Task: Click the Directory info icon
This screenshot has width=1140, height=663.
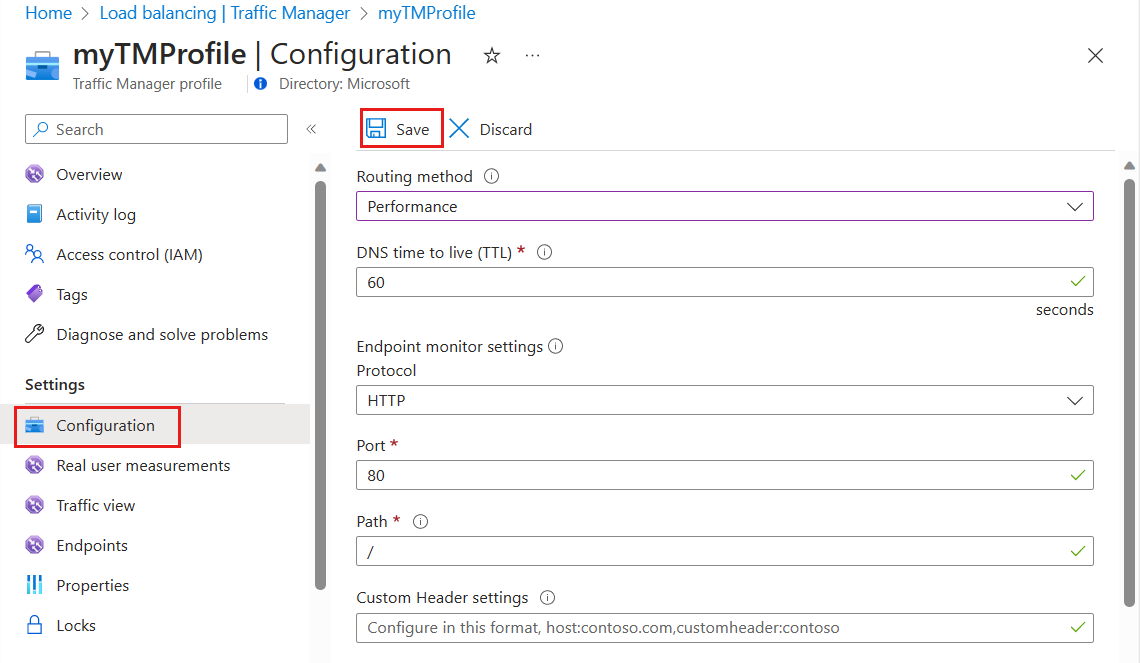Action: (260, 84)
